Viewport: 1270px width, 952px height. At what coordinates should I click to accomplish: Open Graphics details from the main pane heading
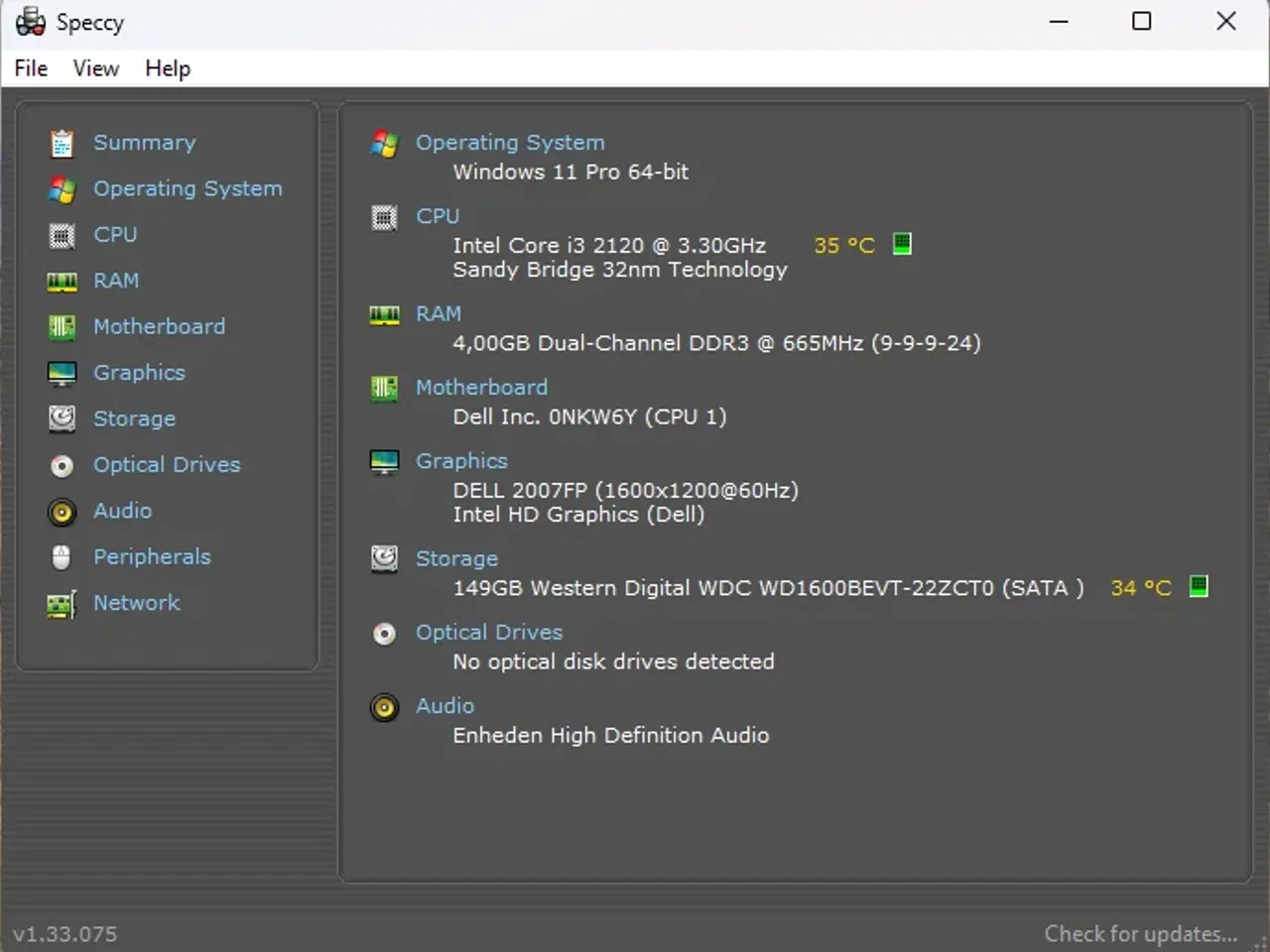point(461,460)
